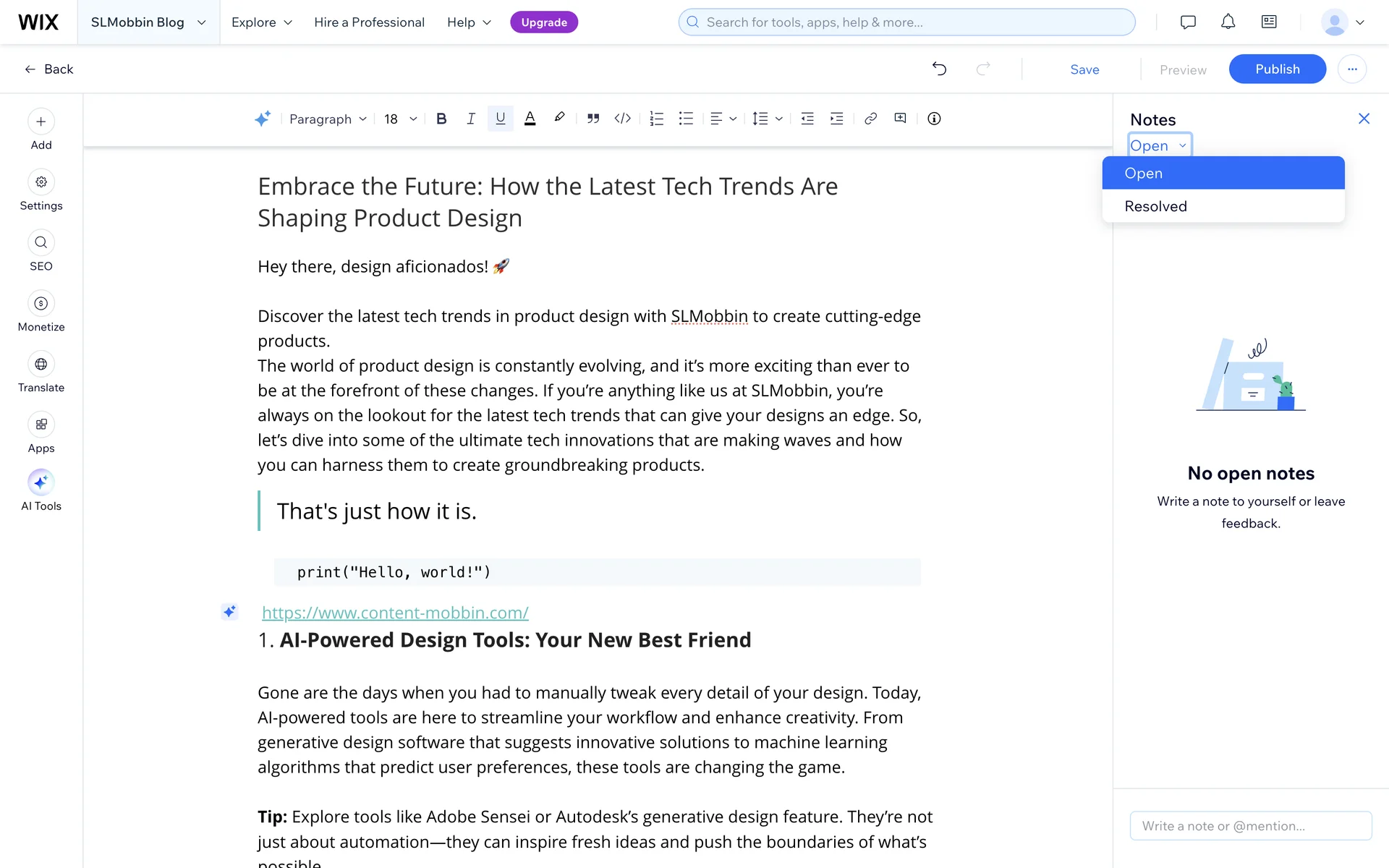Click the insert link icon
This screenshot has height=868, width=1389.
click(x=870, y=119)
